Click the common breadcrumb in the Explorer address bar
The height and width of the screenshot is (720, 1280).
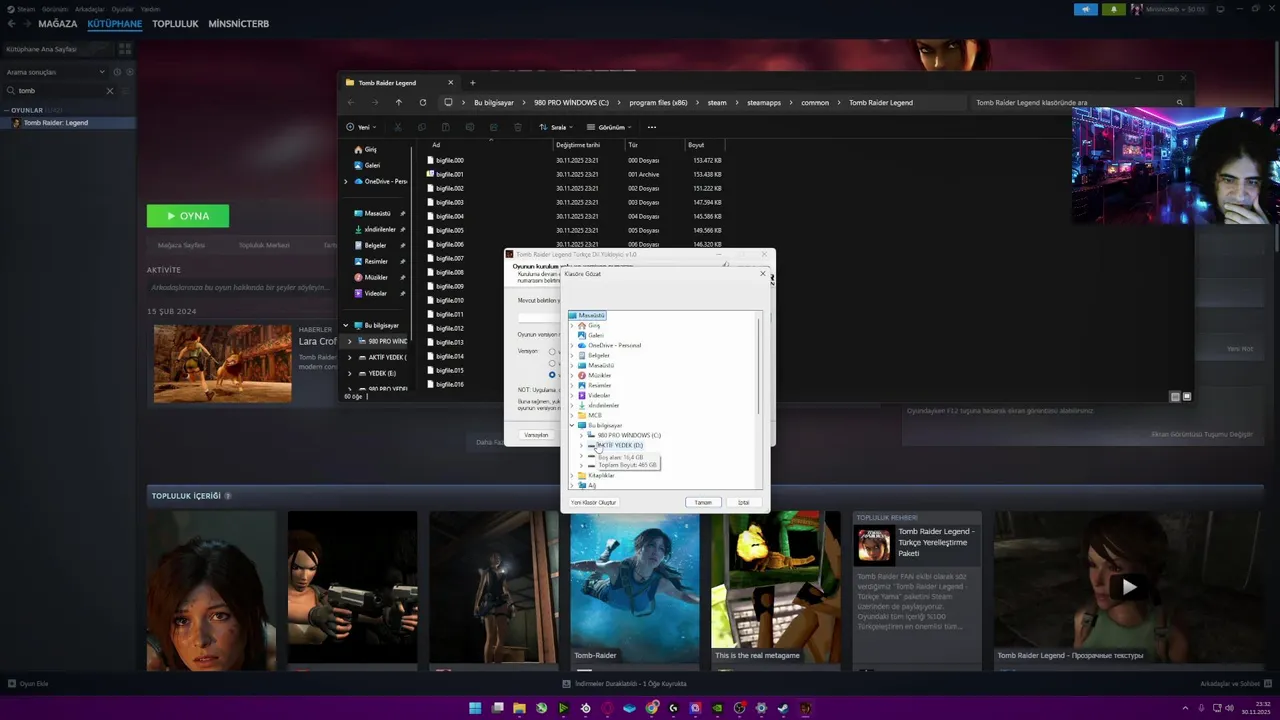(x=815, y=102)
